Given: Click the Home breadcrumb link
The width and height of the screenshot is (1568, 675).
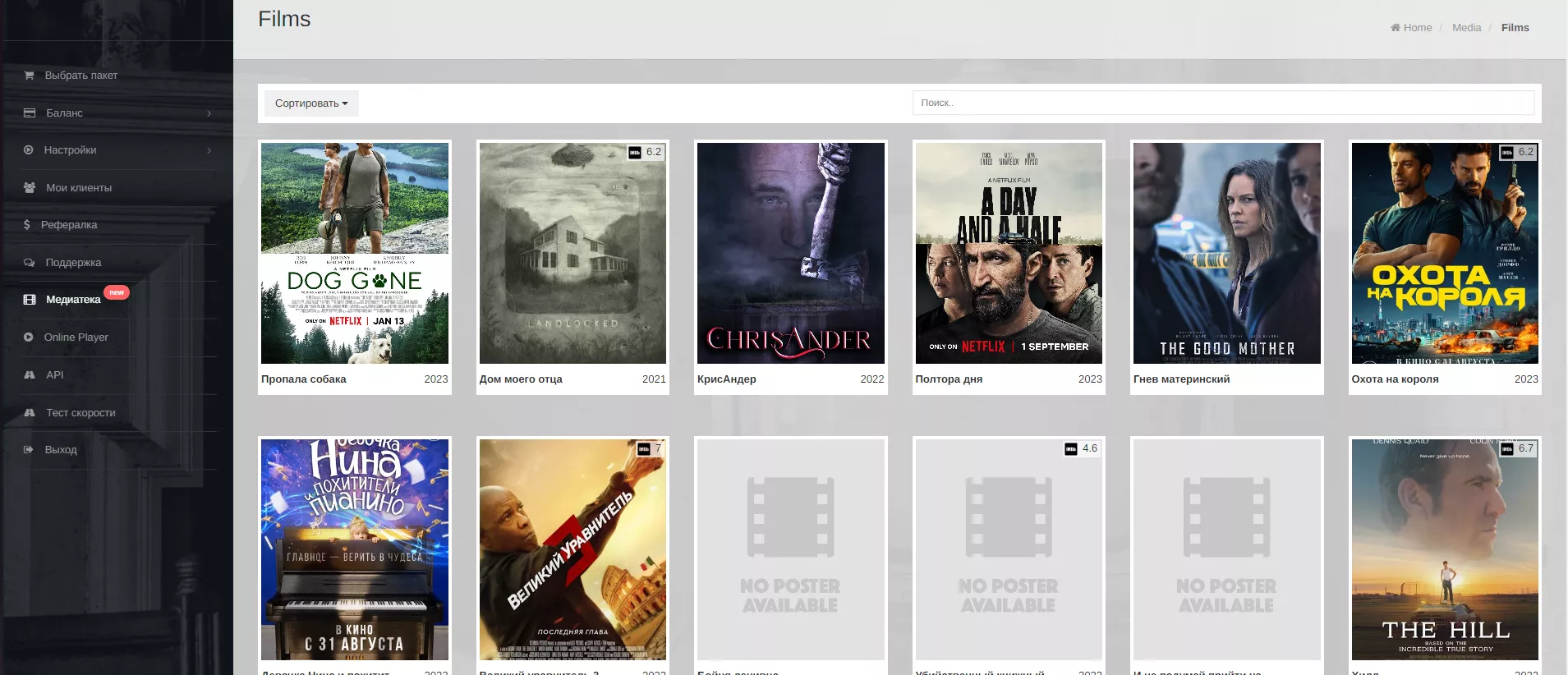Looking at the screenshot, I should (x=1417, y=28).
